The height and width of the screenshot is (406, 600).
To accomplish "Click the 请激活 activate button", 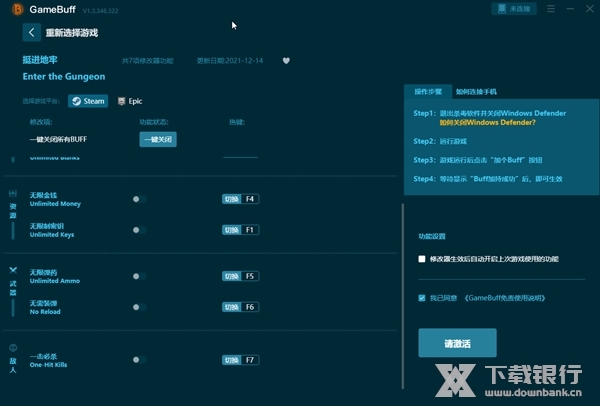I will pos(456,343).
